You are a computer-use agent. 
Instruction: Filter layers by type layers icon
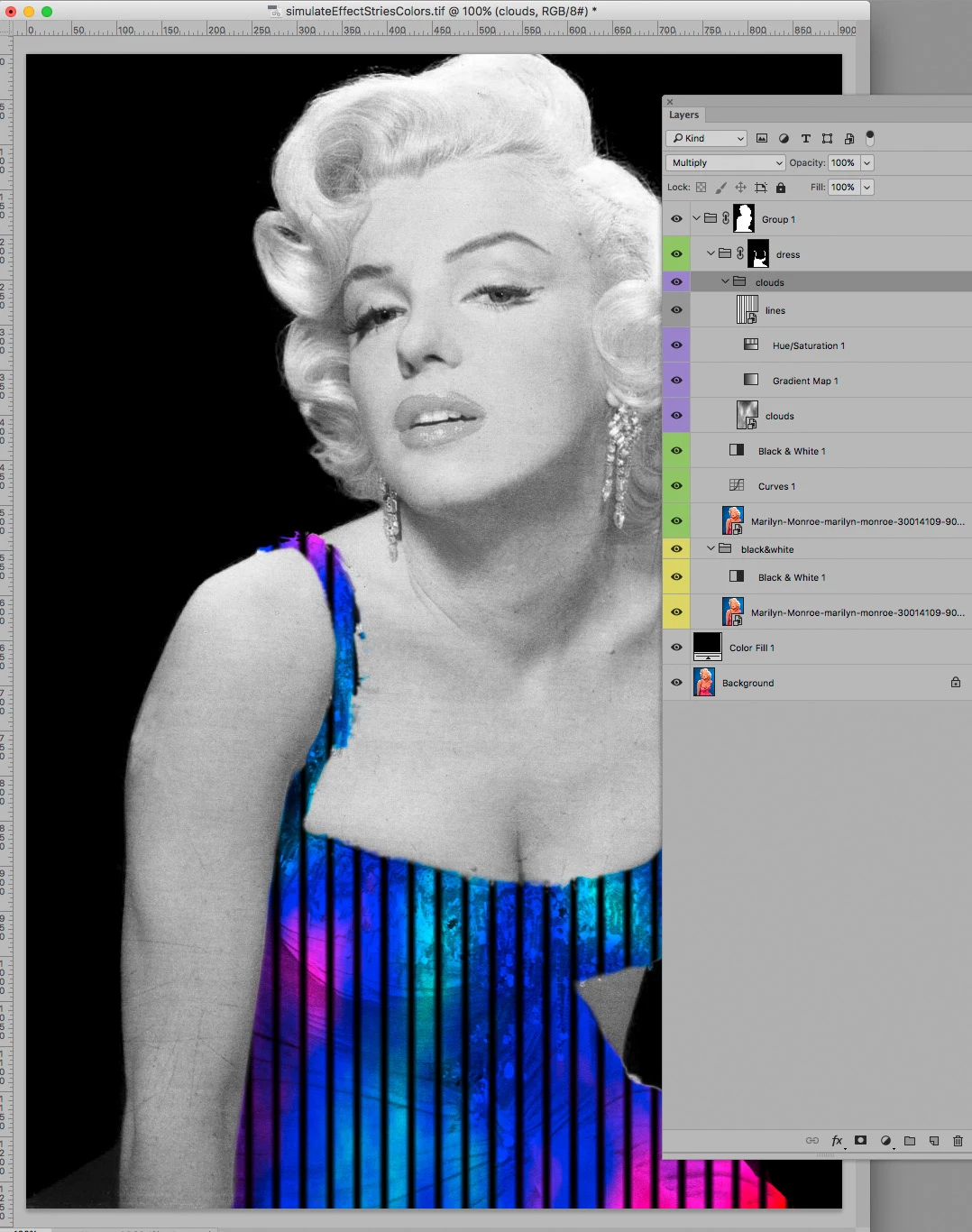(805, 138)
